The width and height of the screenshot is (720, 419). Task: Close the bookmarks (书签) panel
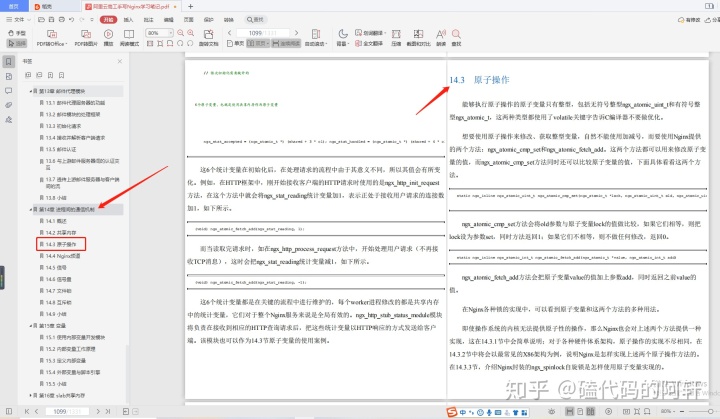120,61
